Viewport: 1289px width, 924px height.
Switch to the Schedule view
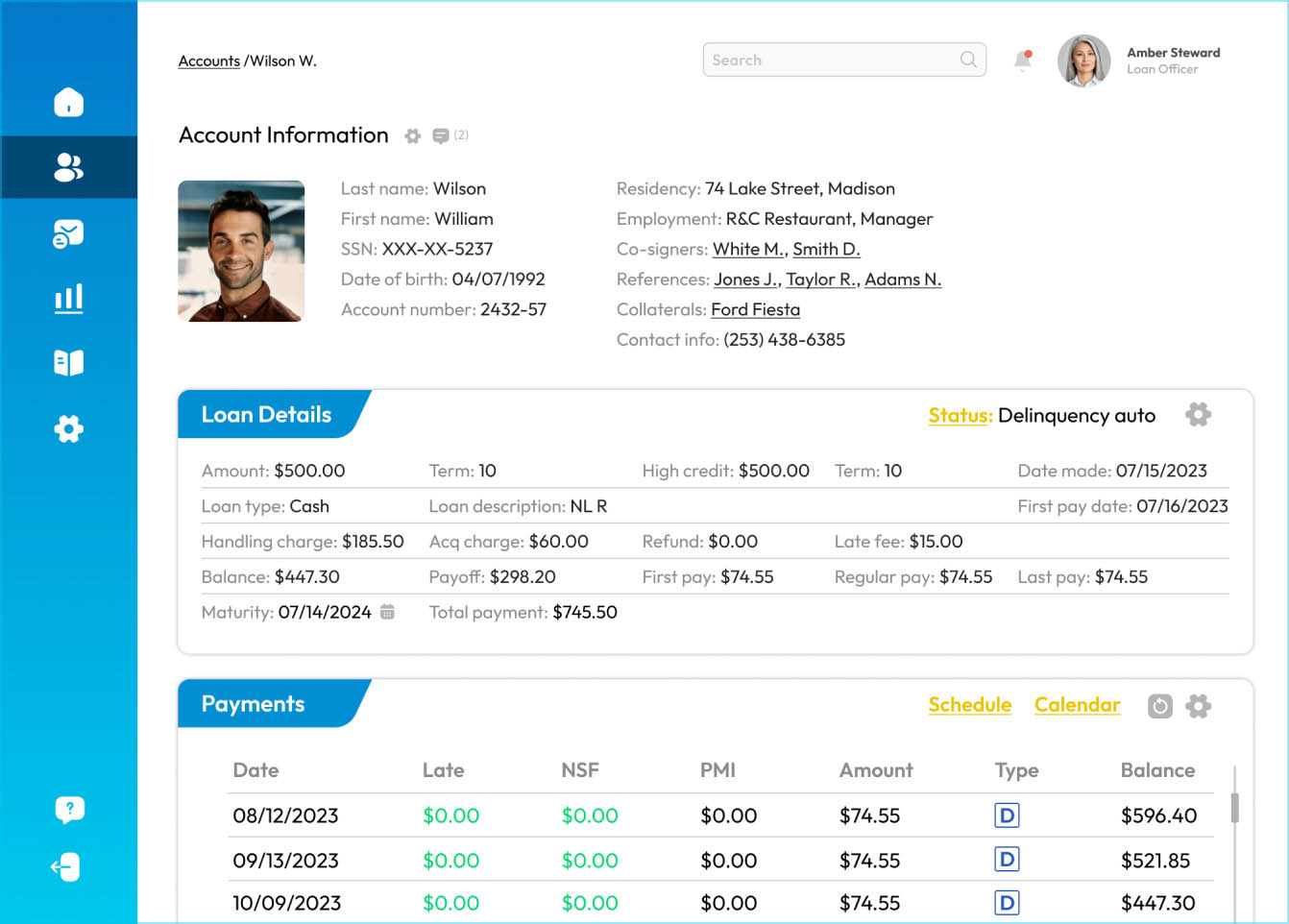969,705
